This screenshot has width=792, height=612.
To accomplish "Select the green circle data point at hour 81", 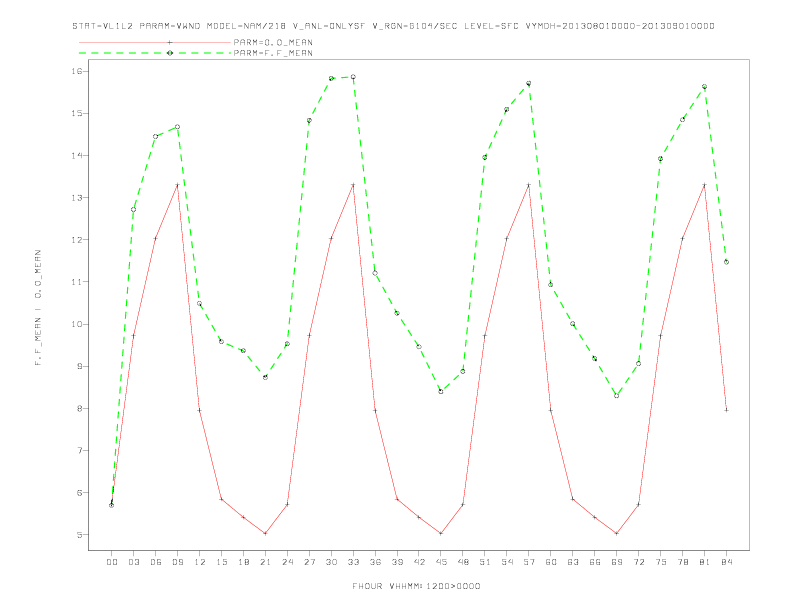I will tap(705, 87).
